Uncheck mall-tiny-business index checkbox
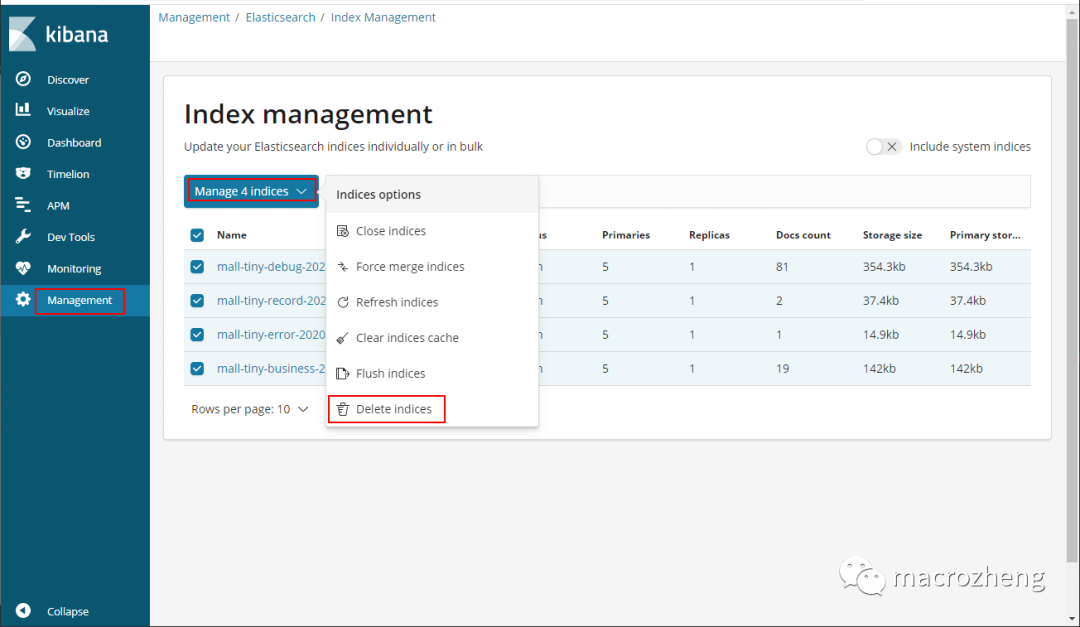The height and width of the screenshot is (627, 1080). pos(197,369)
